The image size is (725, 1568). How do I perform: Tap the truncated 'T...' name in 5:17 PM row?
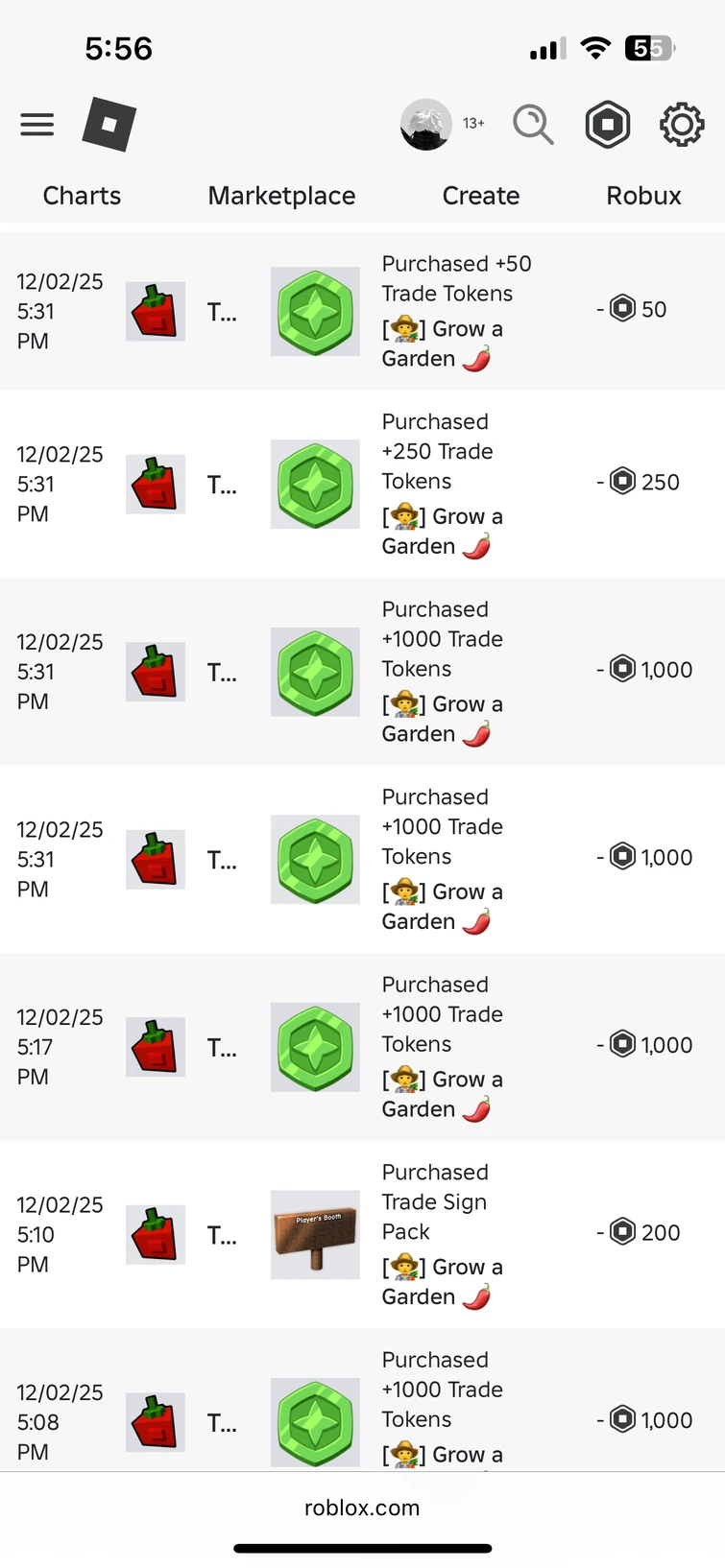point(222,1048)
